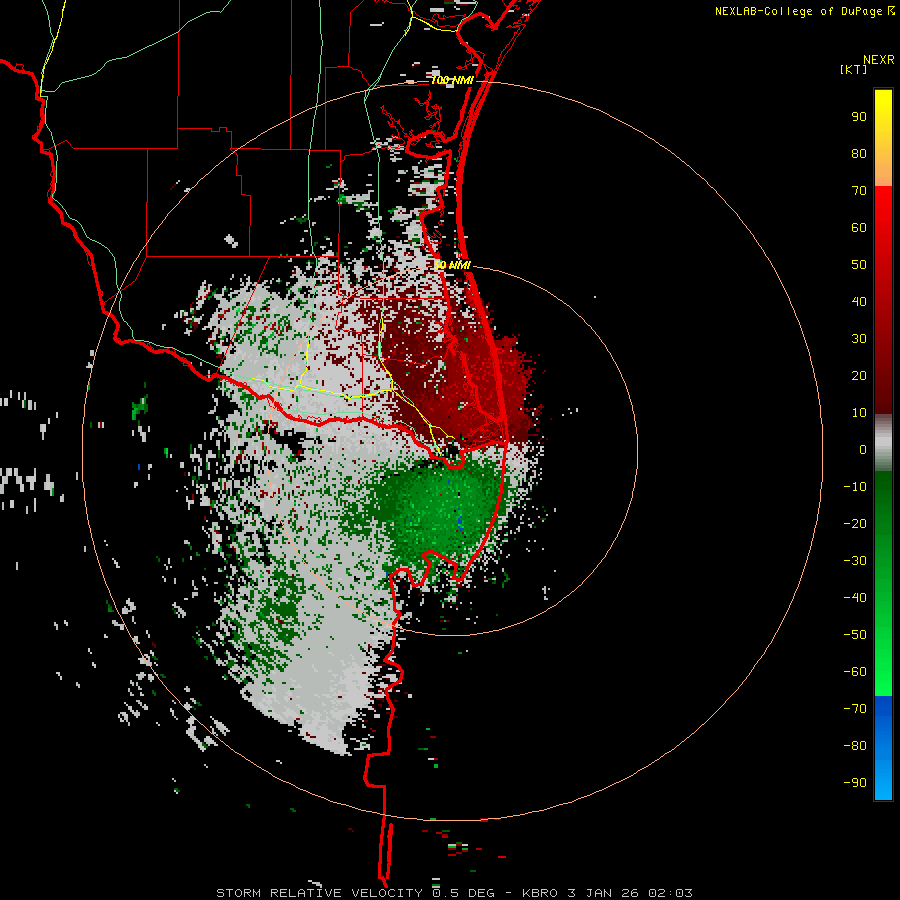Image resolution: width=900 pixels, height=900 pixels.
Task: Click the positive 10 scale label
Action: (x=859, y=413)
